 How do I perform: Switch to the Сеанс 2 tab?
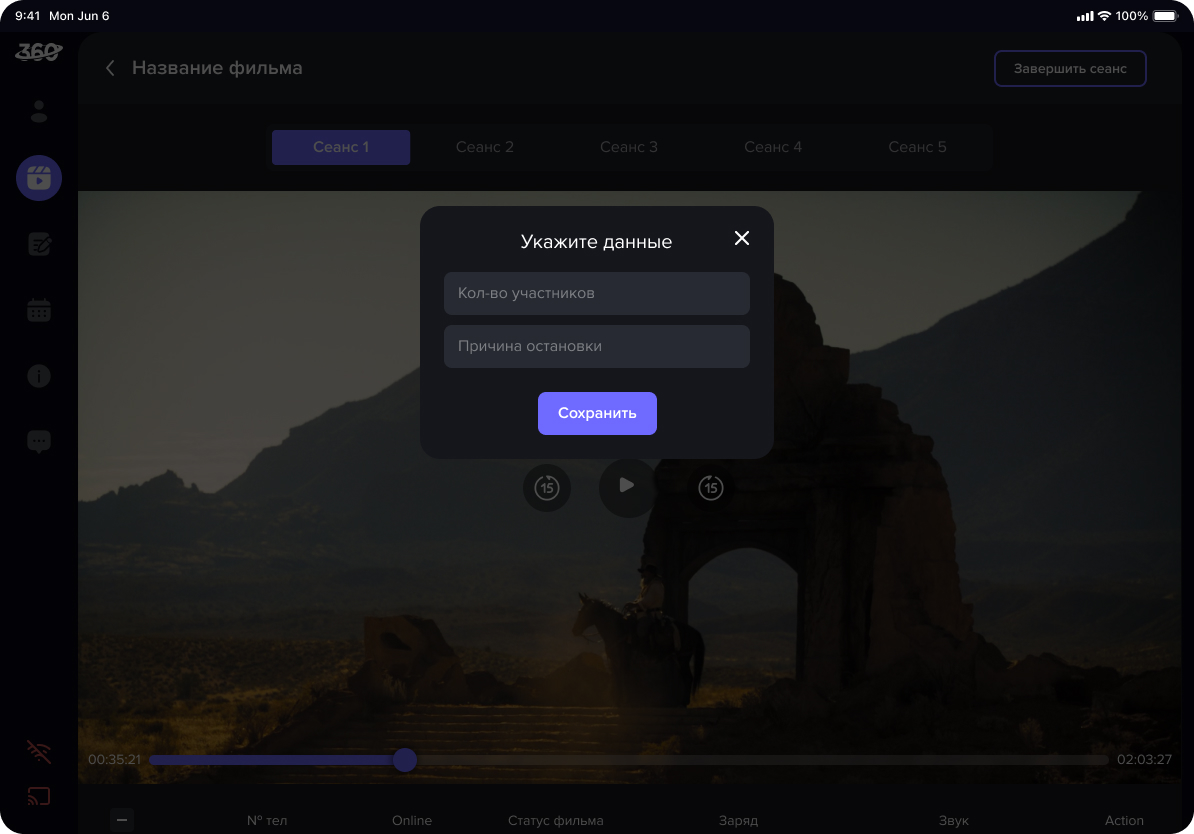coord(485,147)
